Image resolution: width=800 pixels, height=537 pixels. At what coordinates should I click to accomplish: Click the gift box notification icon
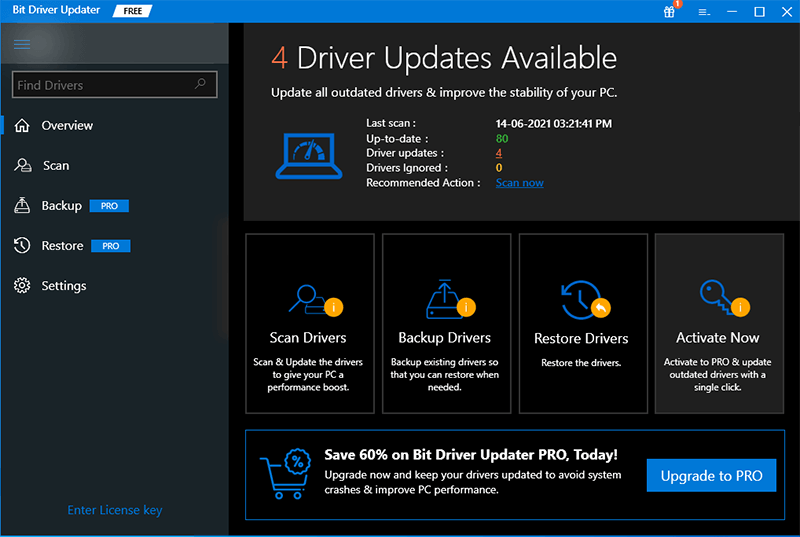pyautogui.click(x=670, y=12)
